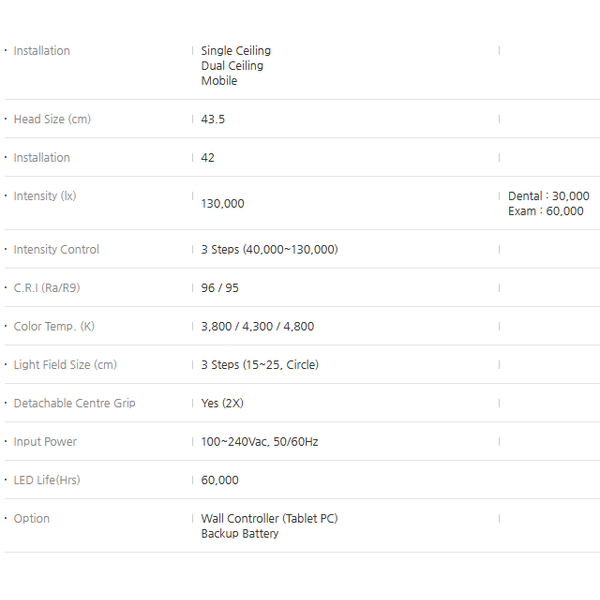Click the Intensity (lx) label
This screenshot has width=600, height=600.
[x=45, y=196]
